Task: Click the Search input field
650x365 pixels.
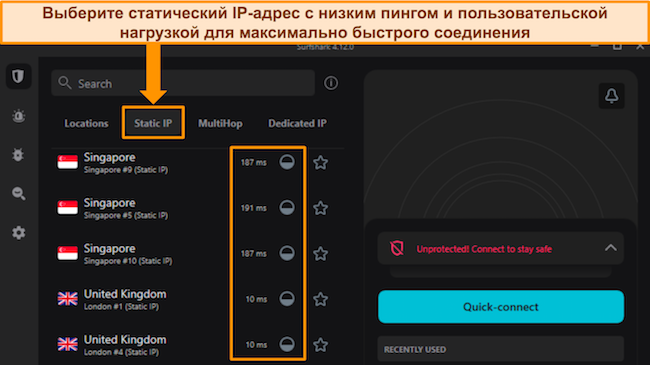Action: [183, 83]
